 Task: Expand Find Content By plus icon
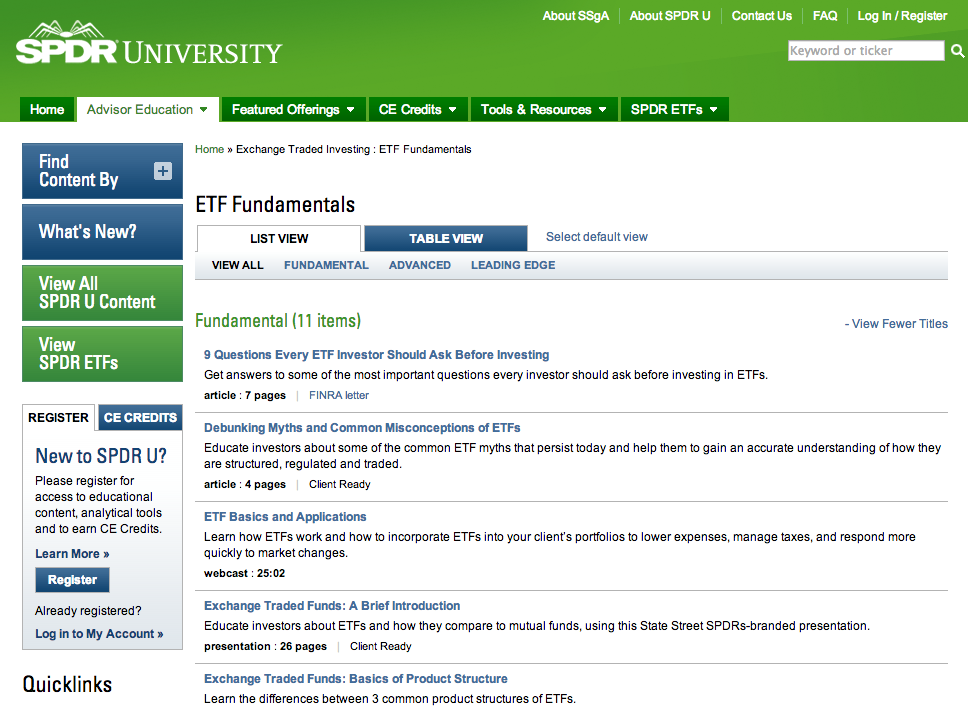[x=163, y=171]
